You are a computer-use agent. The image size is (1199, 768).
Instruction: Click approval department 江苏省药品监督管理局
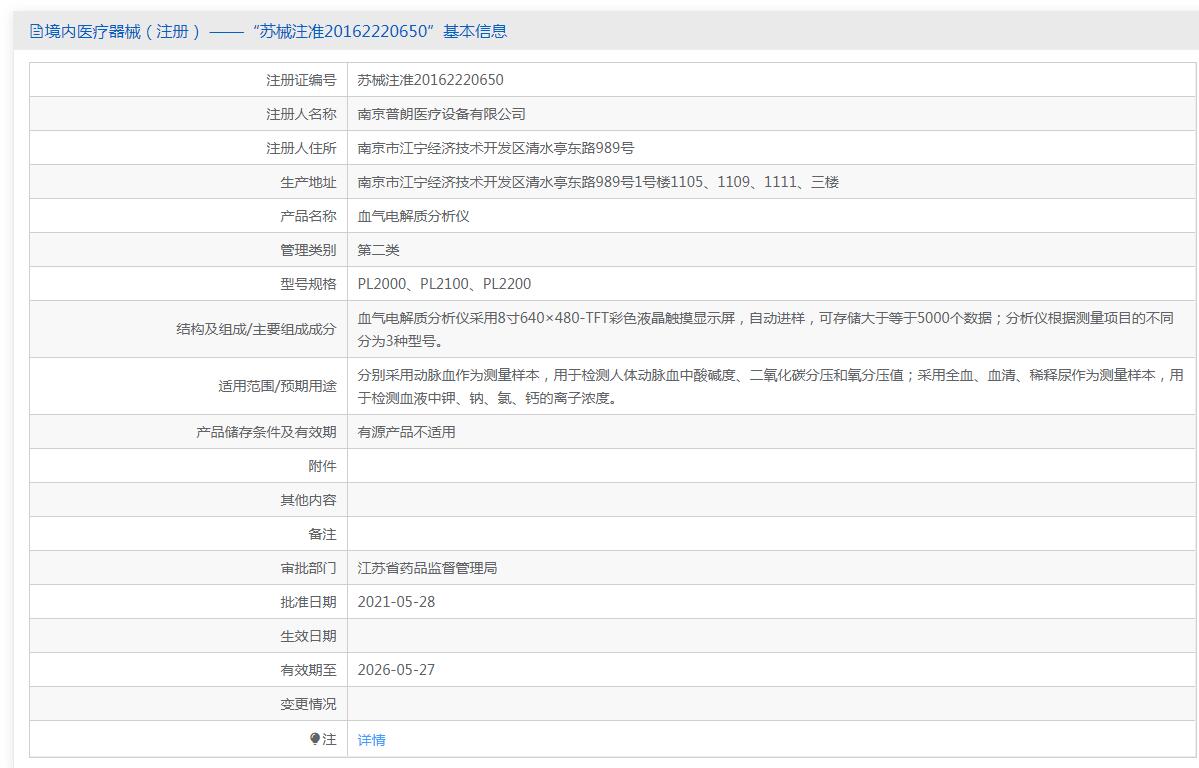(427, 568)
